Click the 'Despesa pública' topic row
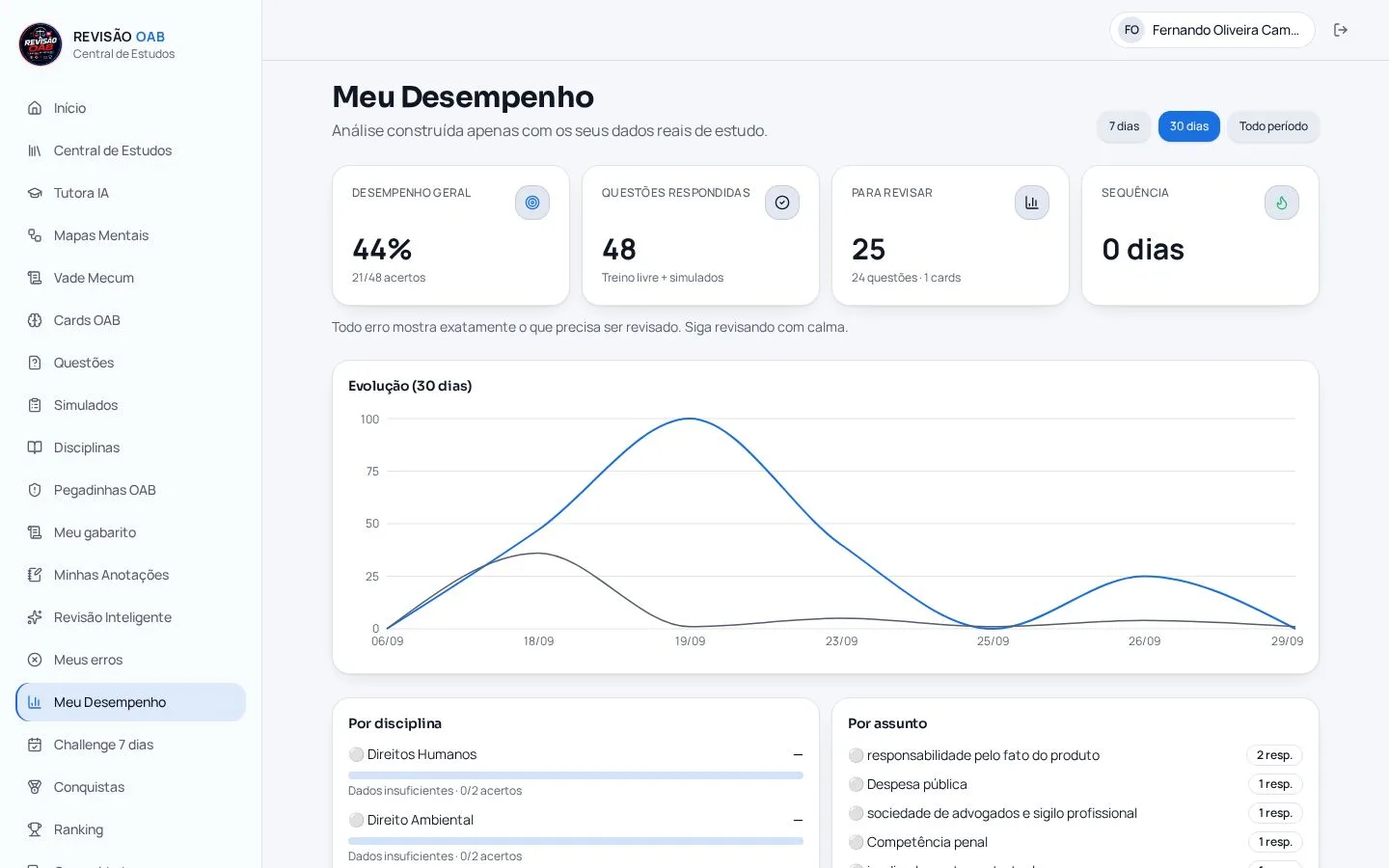This screenshot has width=1389, height=868. (1076, 784)
